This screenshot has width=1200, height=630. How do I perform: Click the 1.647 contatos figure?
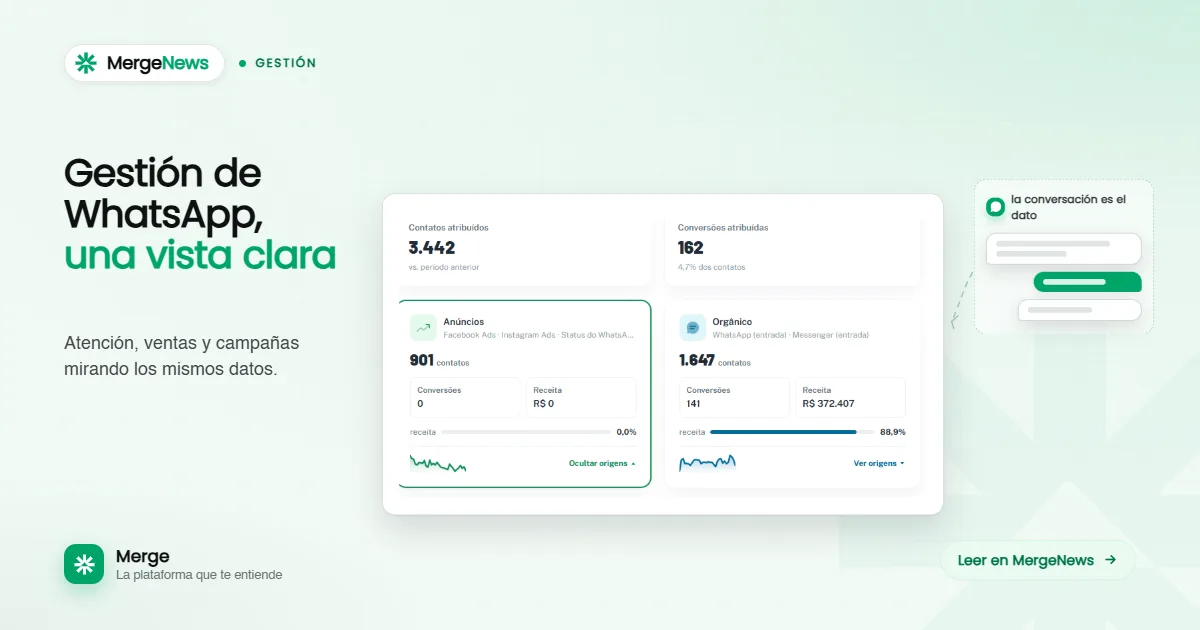[715, 361]
